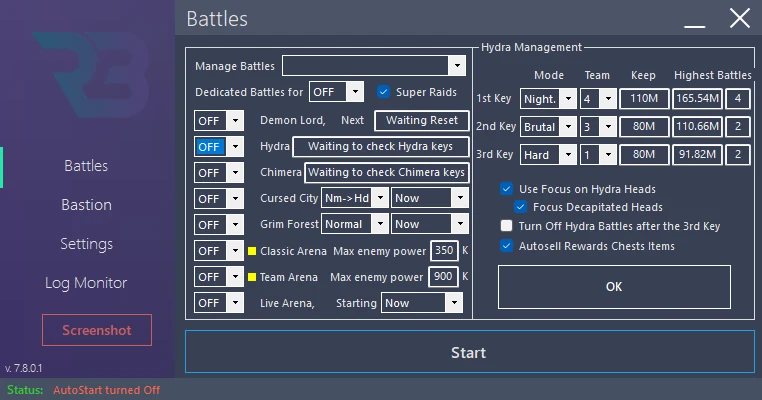Uncheck Autosell Rewards Chests Items
This screenshot has width=762, height=400.
[x=506, y=246]
